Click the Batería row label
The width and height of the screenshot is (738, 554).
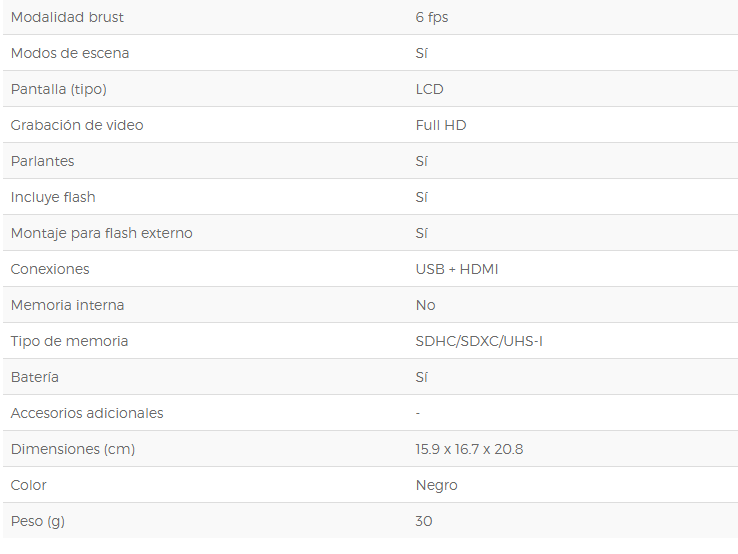(x=34, y=377)
